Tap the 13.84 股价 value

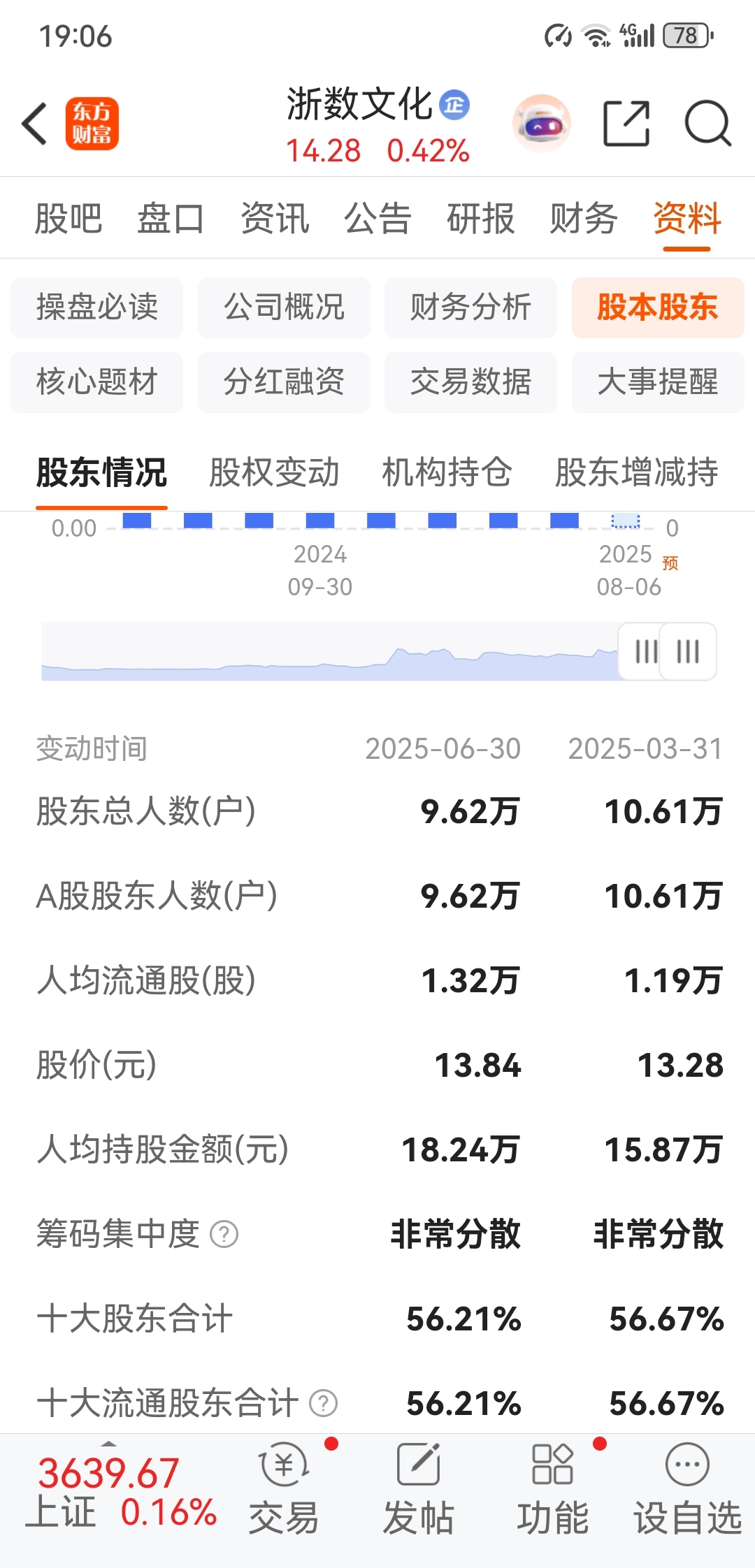coord(478,1066)
